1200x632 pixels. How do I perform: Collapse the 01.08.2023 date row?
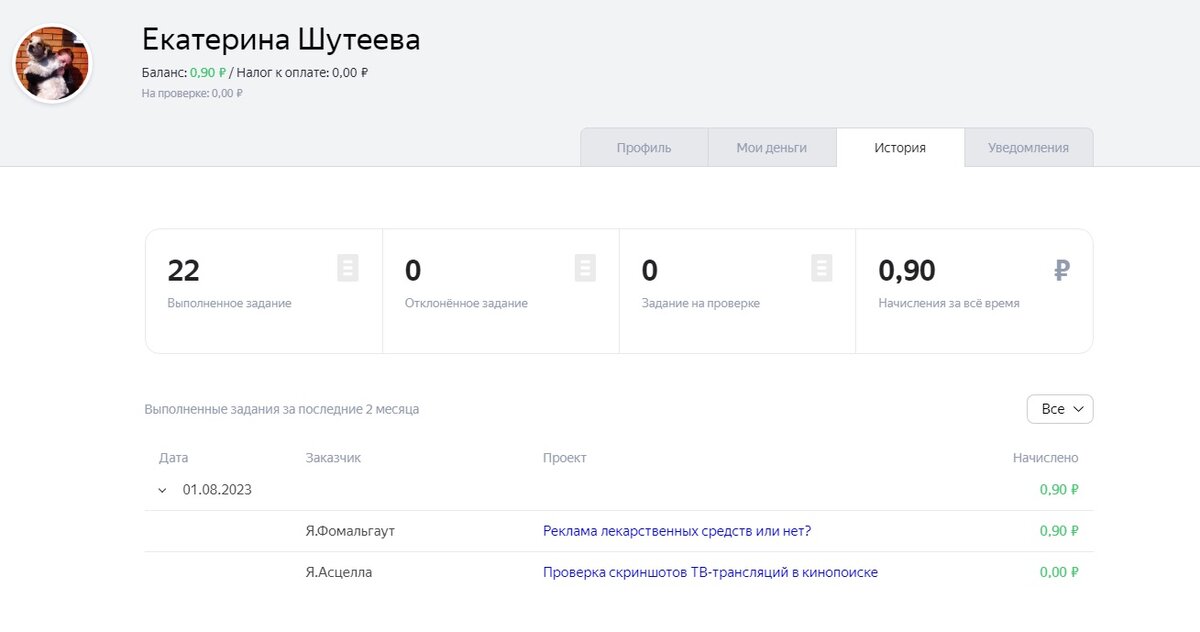162,490
